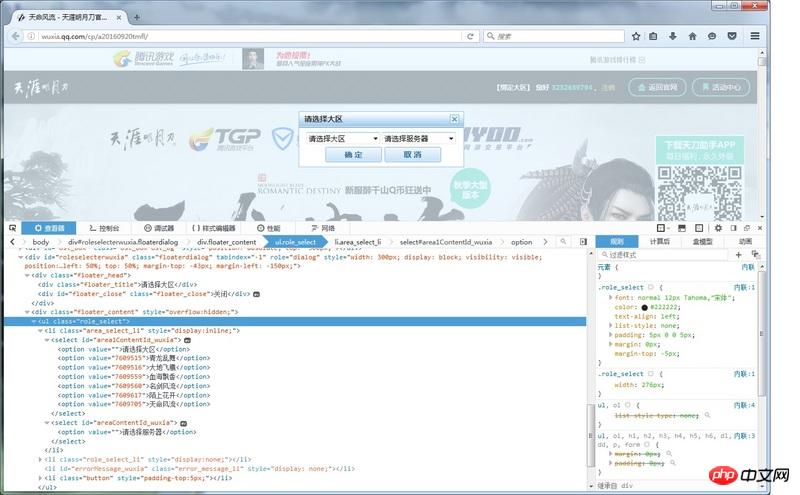The width and height of the screenshot is (800, 495).
Task: Click the 活动中心 button
Action: [x=721, y=87]
